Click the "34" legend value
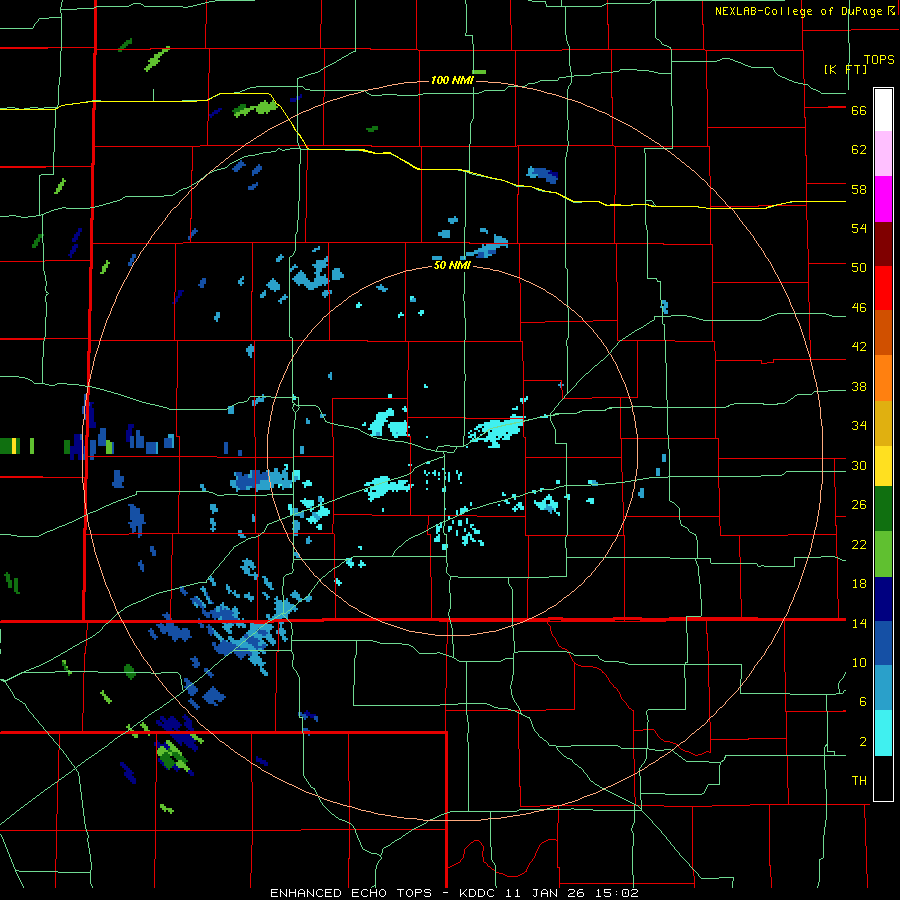The width and height of the screenshot is (900, 900). coord(859,426)
